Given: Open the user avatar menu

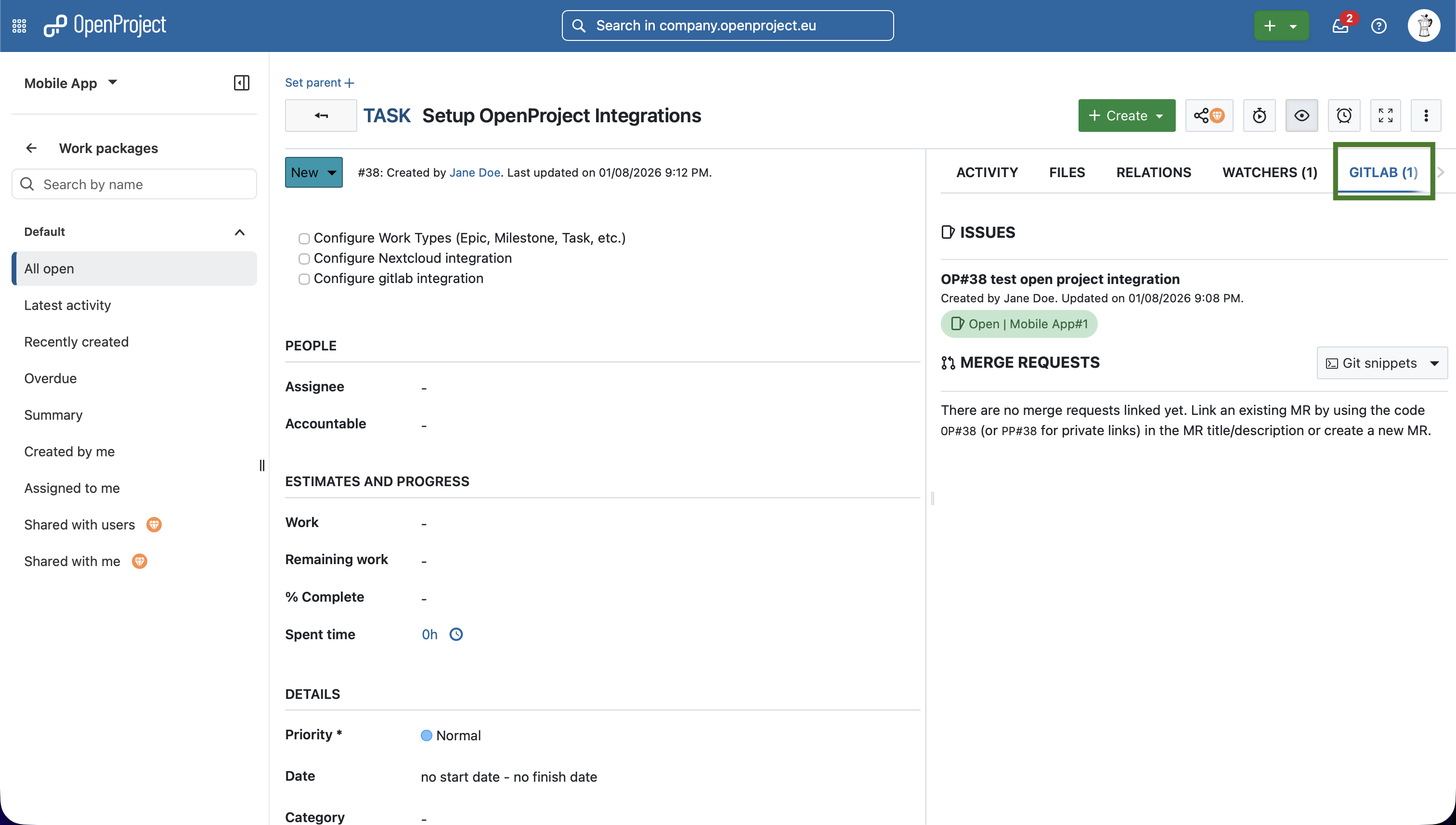Looking at the screenshot, I should pyautogui.click(x=1424, y=26).
